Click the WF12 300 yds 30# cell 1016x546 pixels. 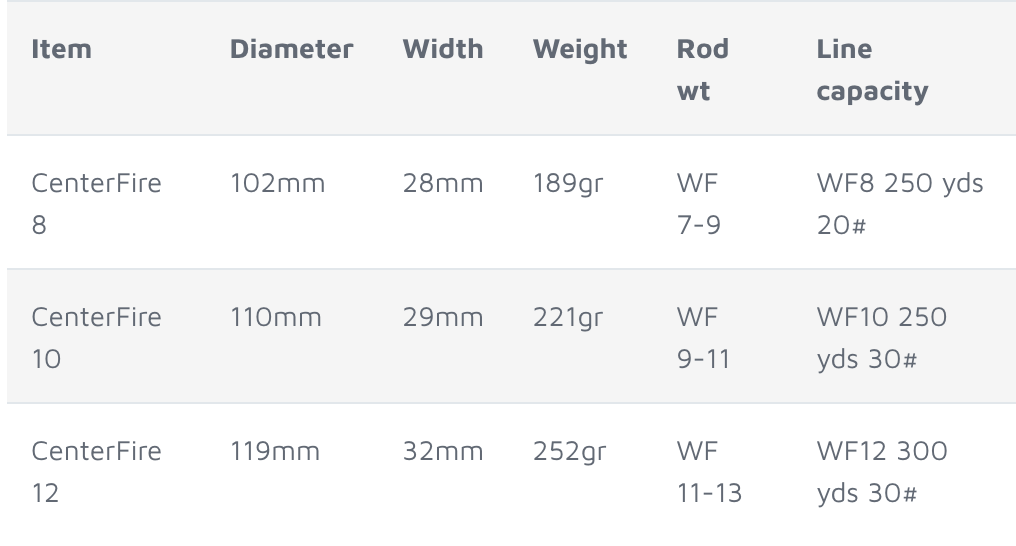click(882, 472)
